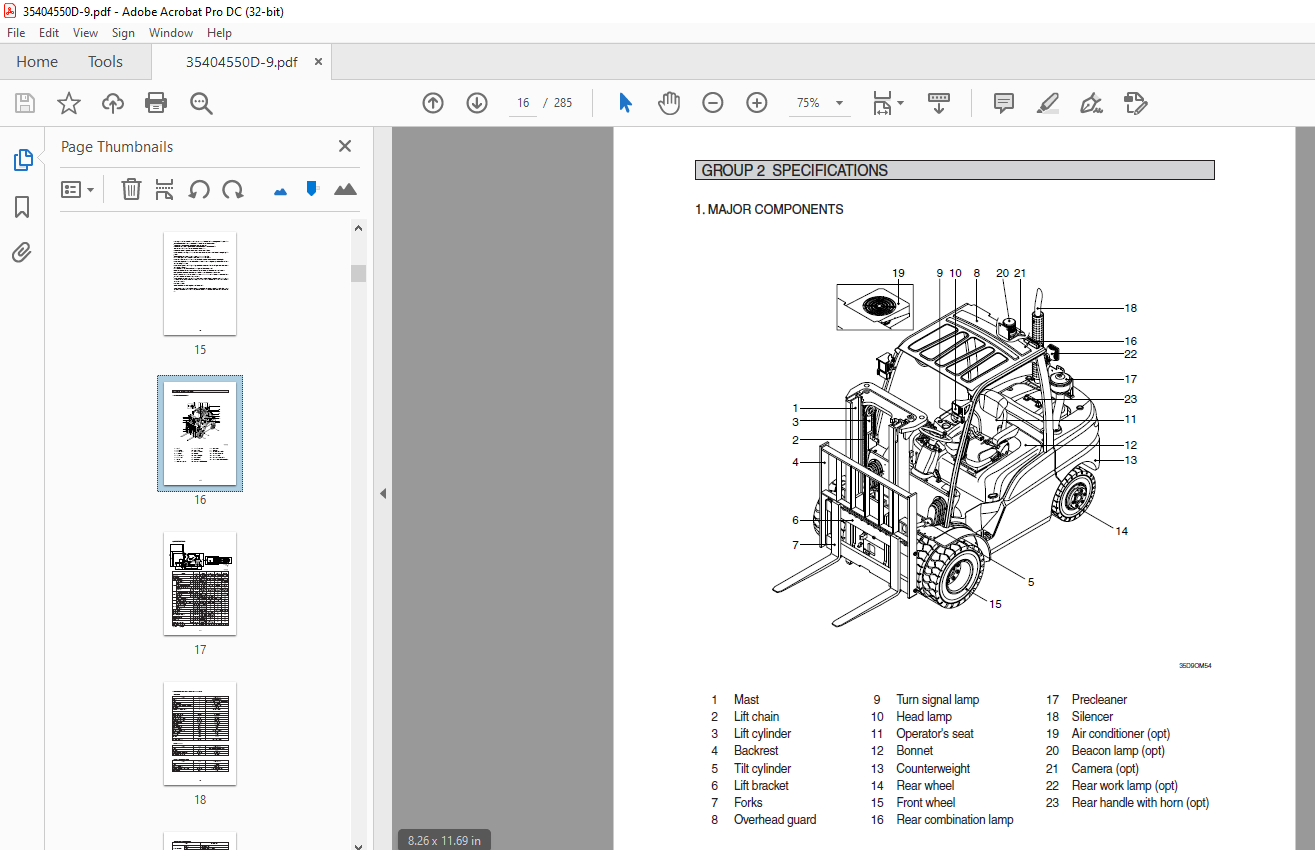Zoom in with the plus button
Image resolution: width=1315 pixels, height=850 pixels.
(757, 103)
